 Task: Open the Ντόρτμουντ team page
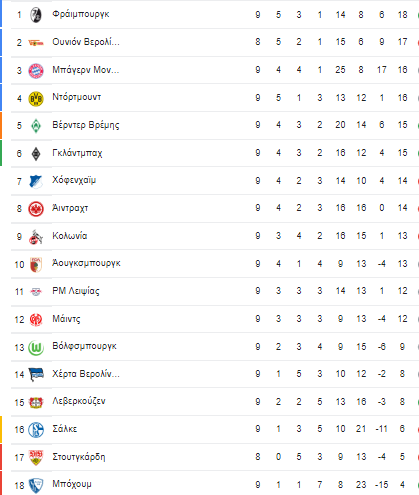pos(77,97)
